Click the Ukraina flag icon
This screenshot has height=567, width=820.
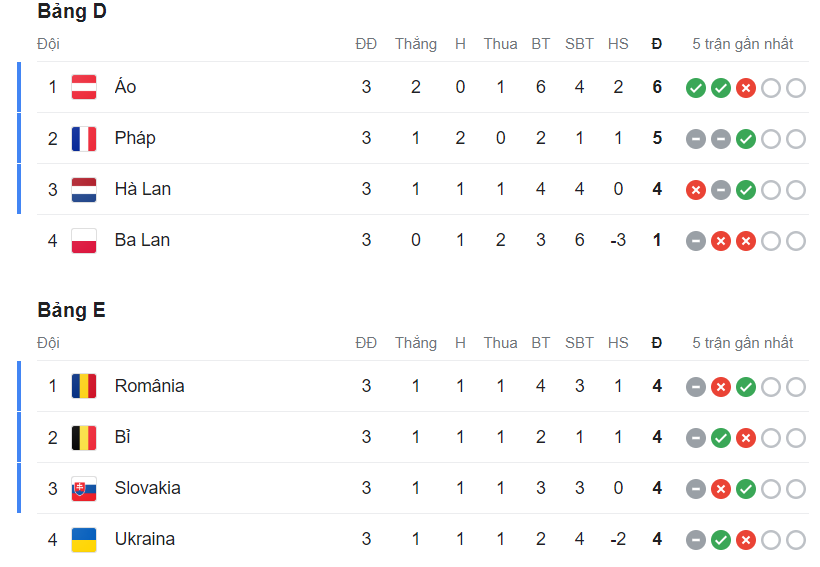[84, 540]
